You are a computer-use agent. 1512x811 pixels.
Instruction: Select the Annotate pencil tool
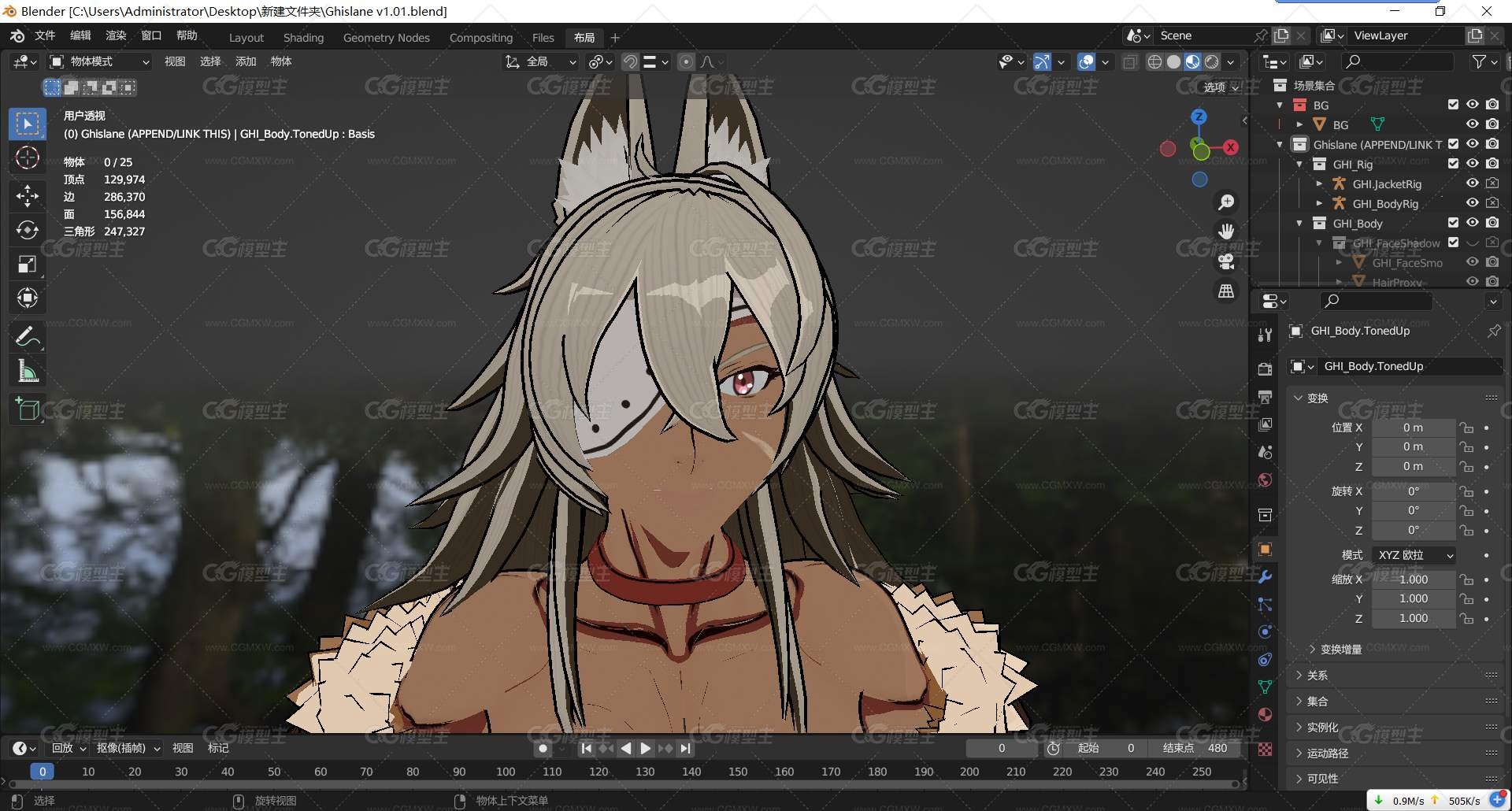(28, 337)
